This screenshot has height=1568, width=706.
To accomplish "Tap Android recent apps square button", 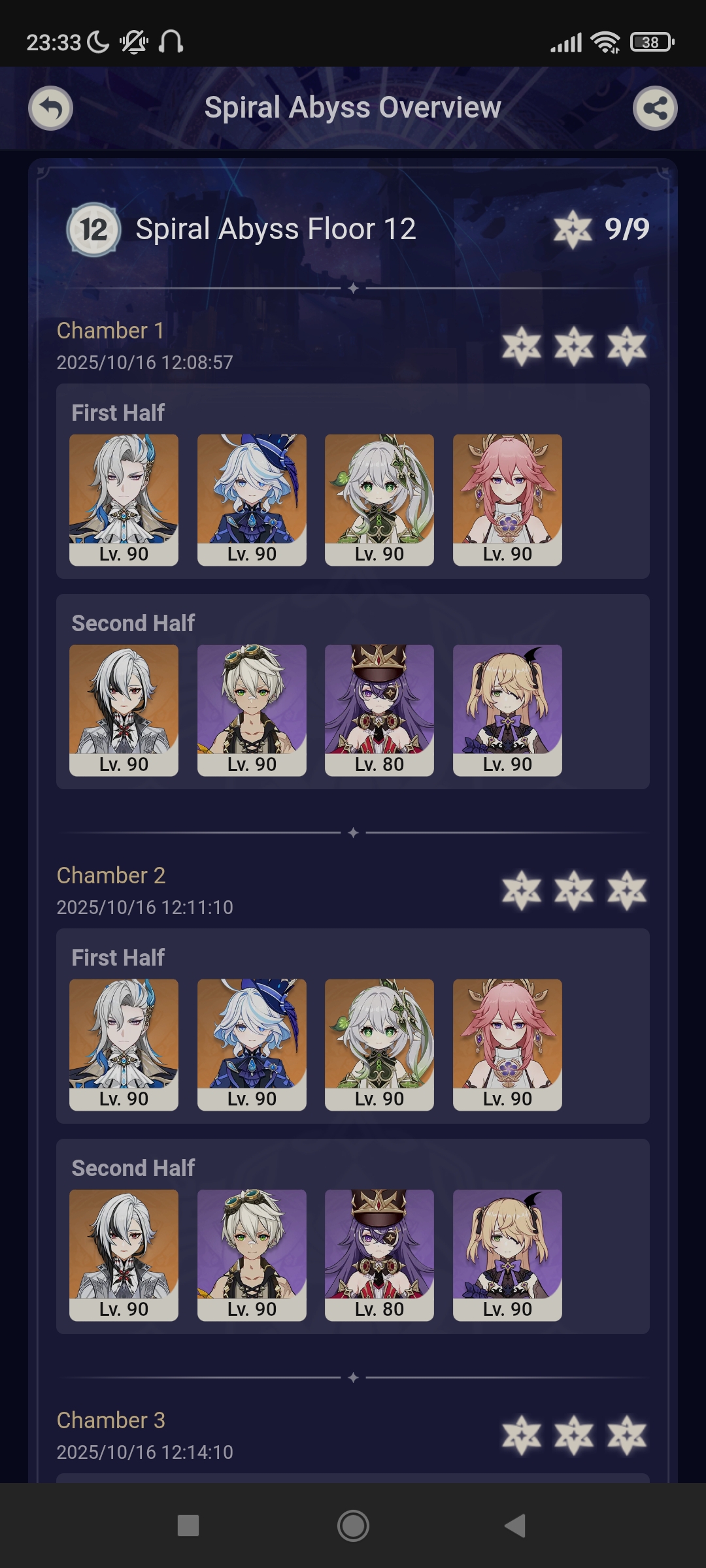I will coord(188,1526).
